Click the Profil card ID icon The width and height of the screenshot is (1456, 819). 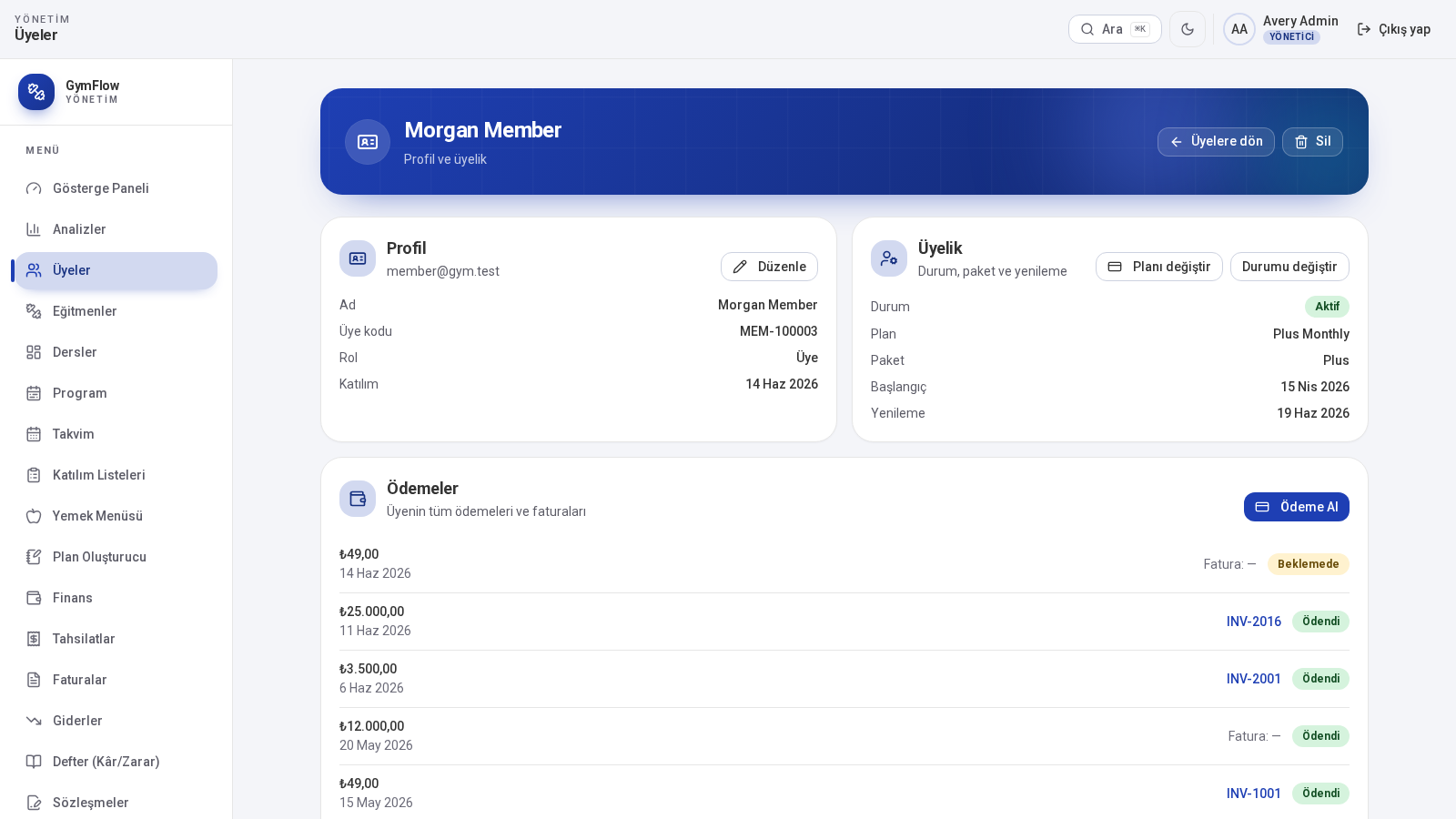point(358,258)
